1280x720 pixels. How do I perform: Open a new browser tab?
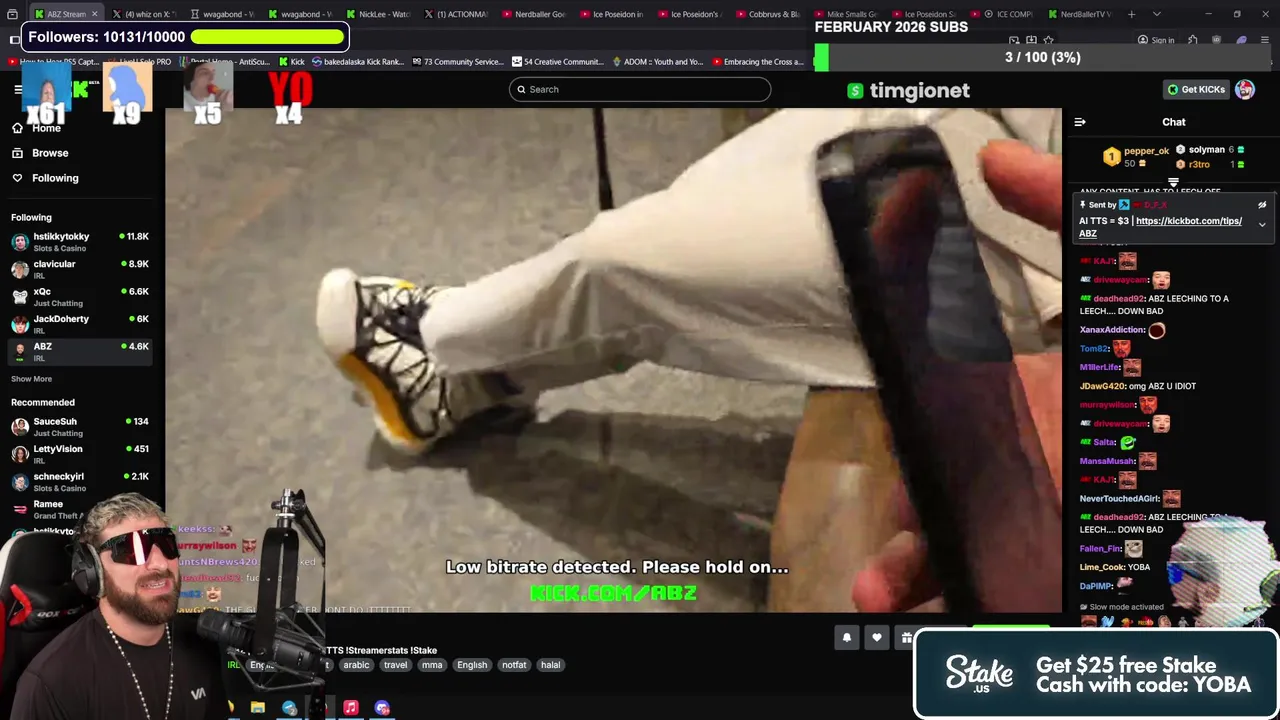[1131, 14]
